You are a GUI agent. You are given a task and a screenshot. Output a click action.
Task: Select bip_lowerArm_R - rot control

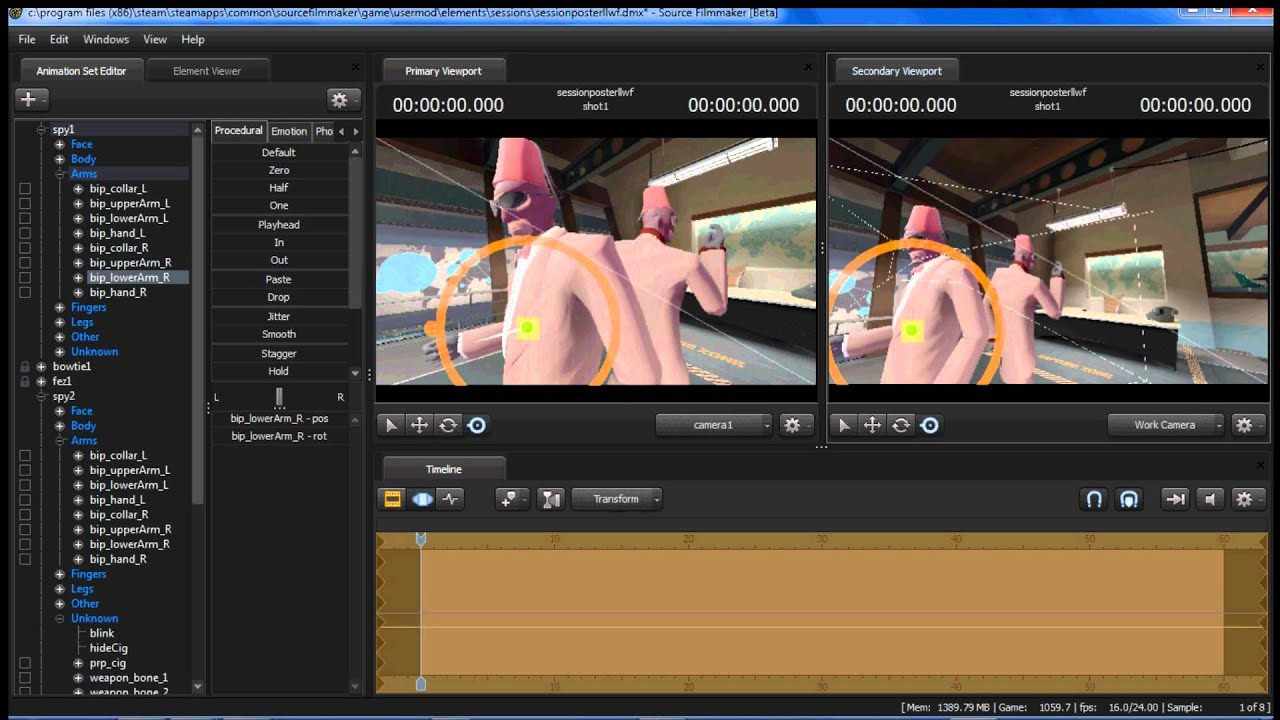click(279, 437)
